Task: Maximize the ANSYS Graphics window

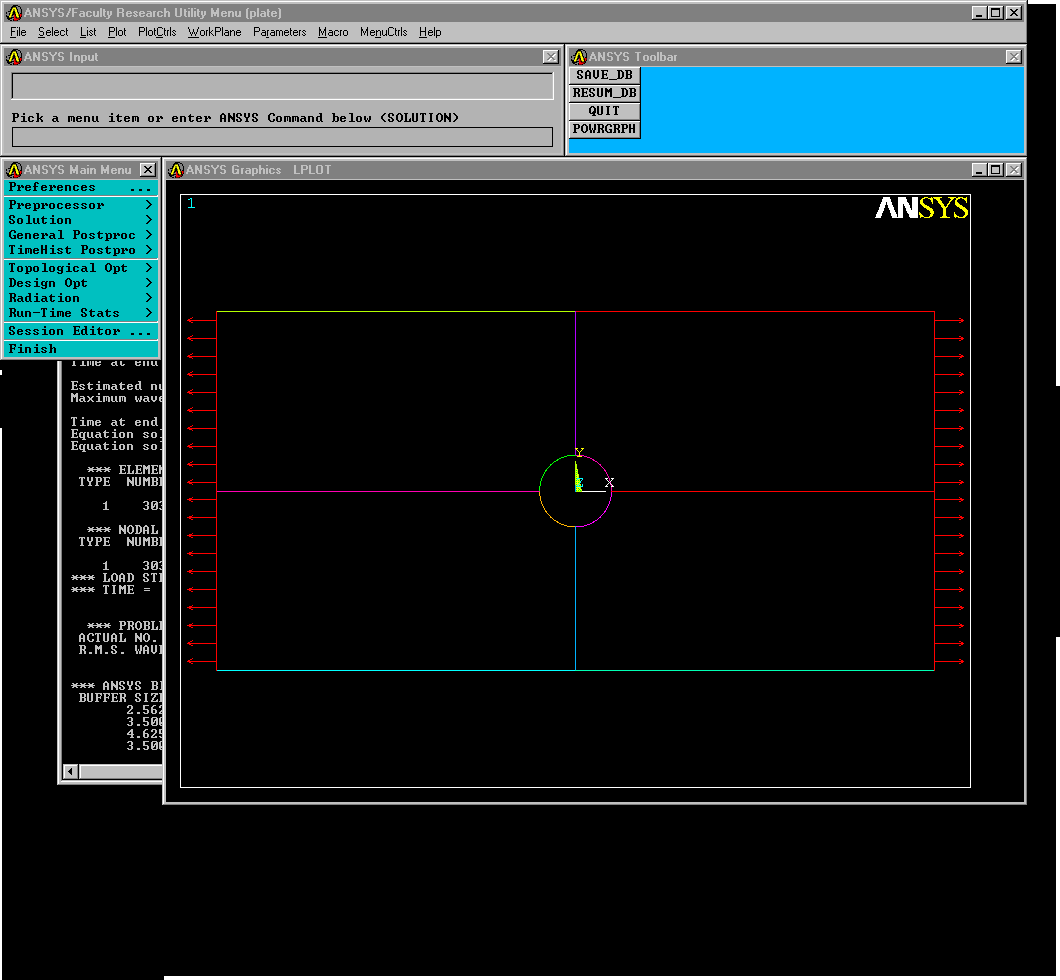Action: point(996,170)
